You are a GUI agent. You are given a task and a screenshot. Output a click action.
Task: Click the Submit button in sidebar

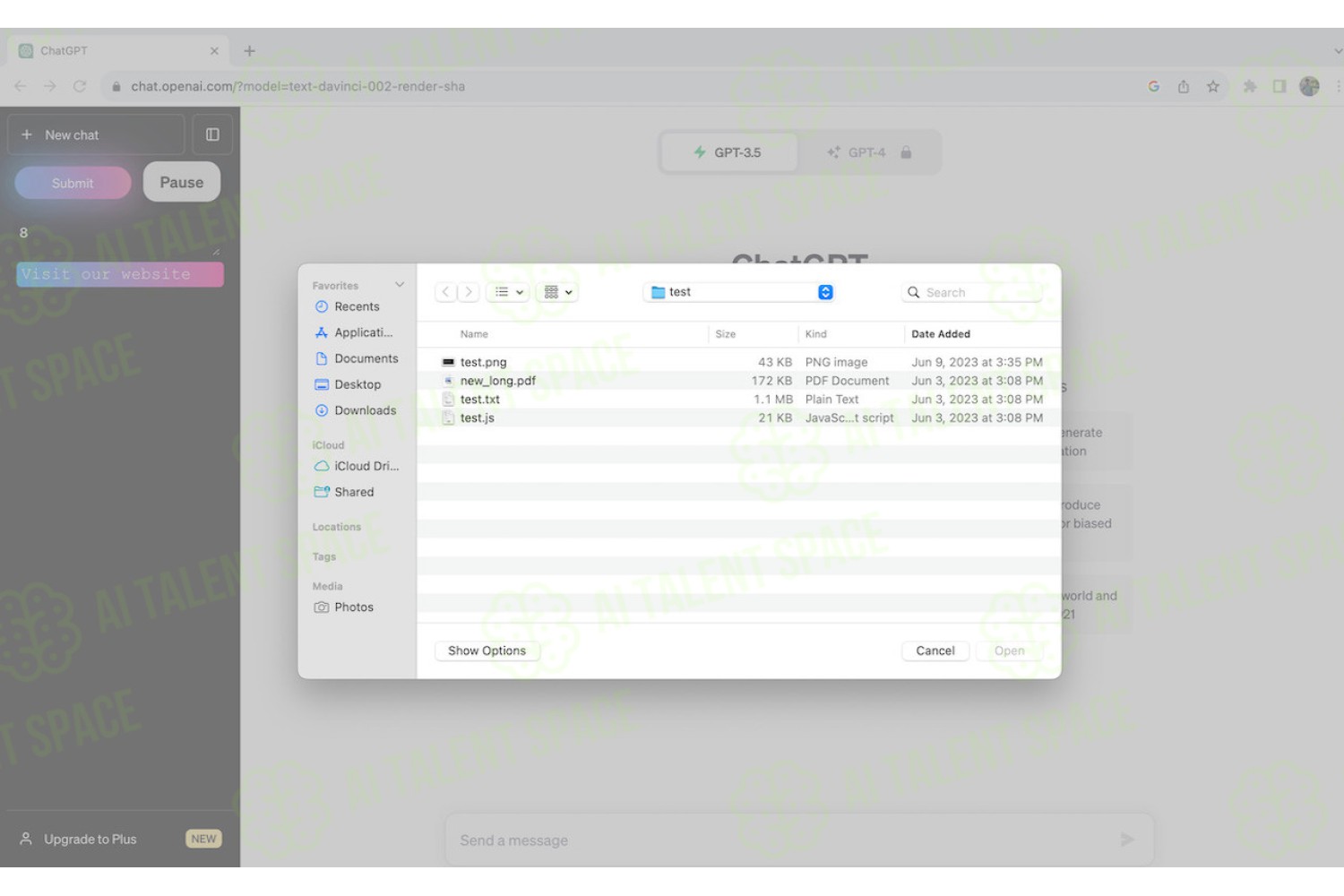73,183
